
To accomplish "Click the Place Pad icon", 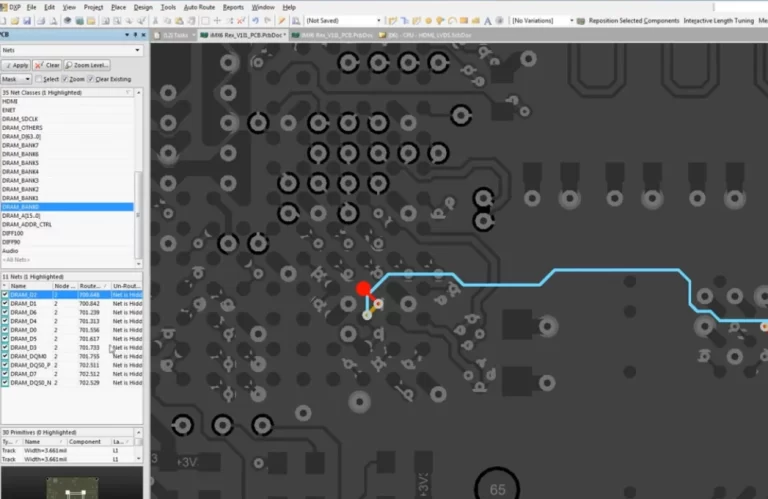I will click(x=429, y=21).
